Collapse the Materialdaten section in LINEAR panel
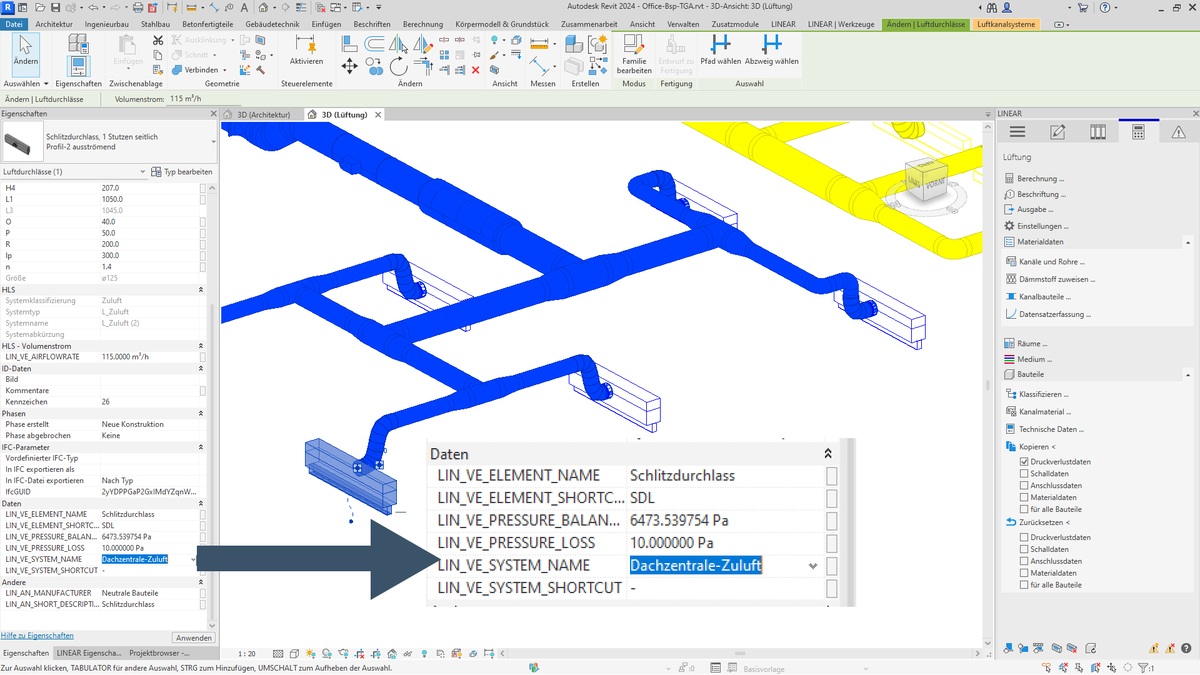Viewport: 1200px width, 675px height. point(1188,242)
